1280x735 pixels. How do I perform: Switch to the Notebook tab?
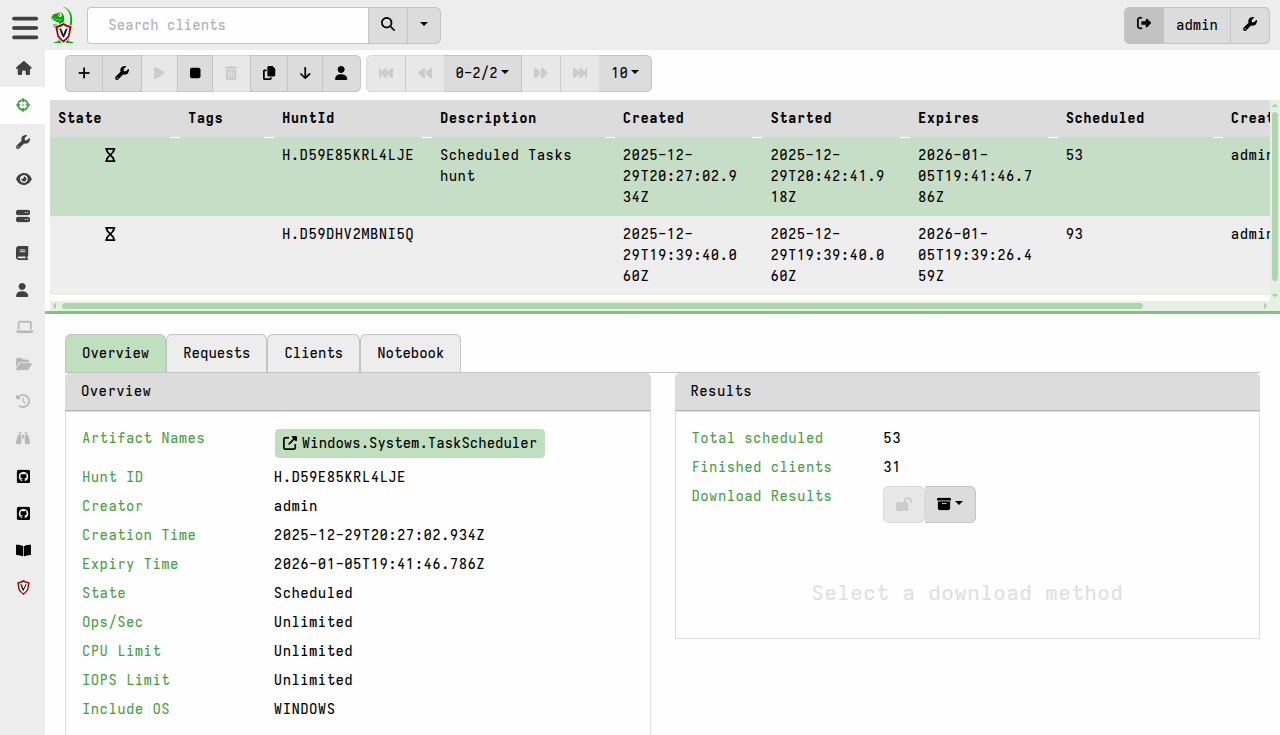coord(410,353)
